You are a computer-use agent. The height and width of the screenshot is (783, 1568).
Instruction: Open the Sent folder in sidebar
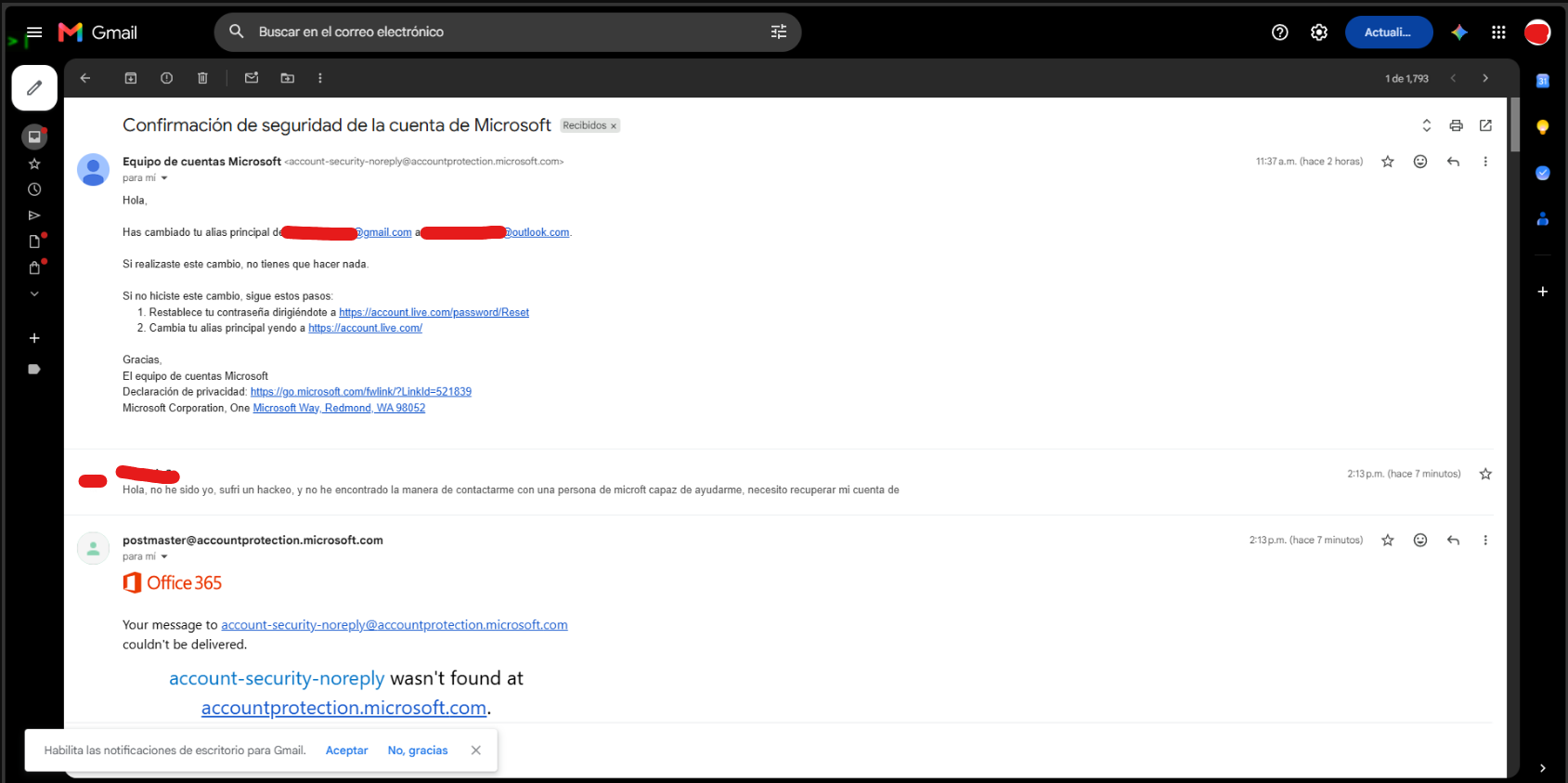coord(34,215)
